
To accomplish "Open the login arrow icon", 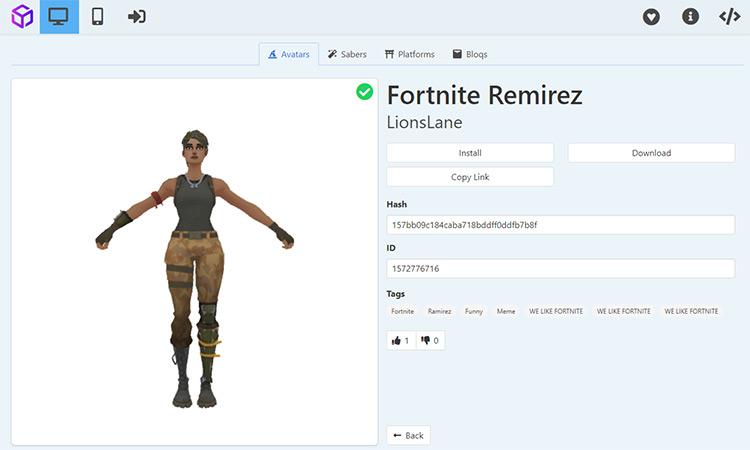I will click(137, 17).
